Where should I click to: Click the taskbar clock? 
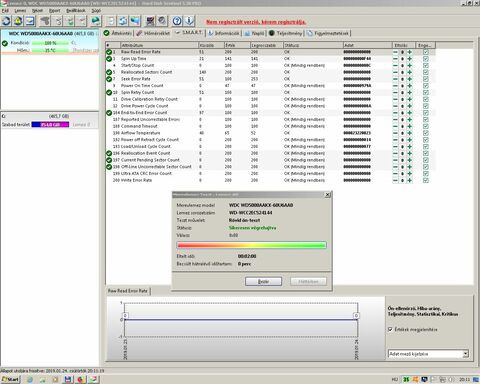465,379
